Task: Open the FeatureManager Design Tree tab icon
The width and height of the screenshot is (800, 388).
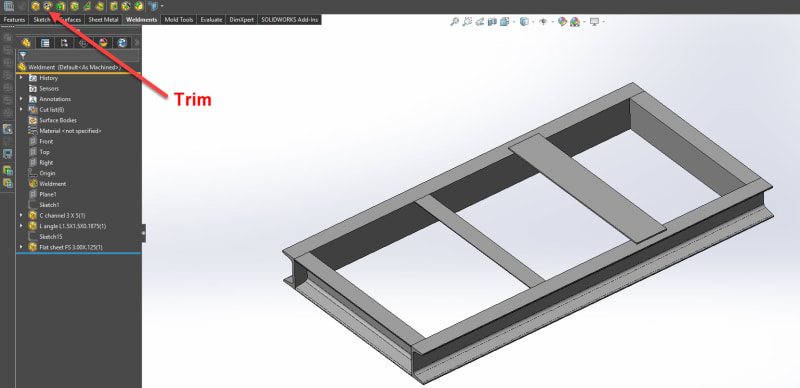Action: pos(26,43)
